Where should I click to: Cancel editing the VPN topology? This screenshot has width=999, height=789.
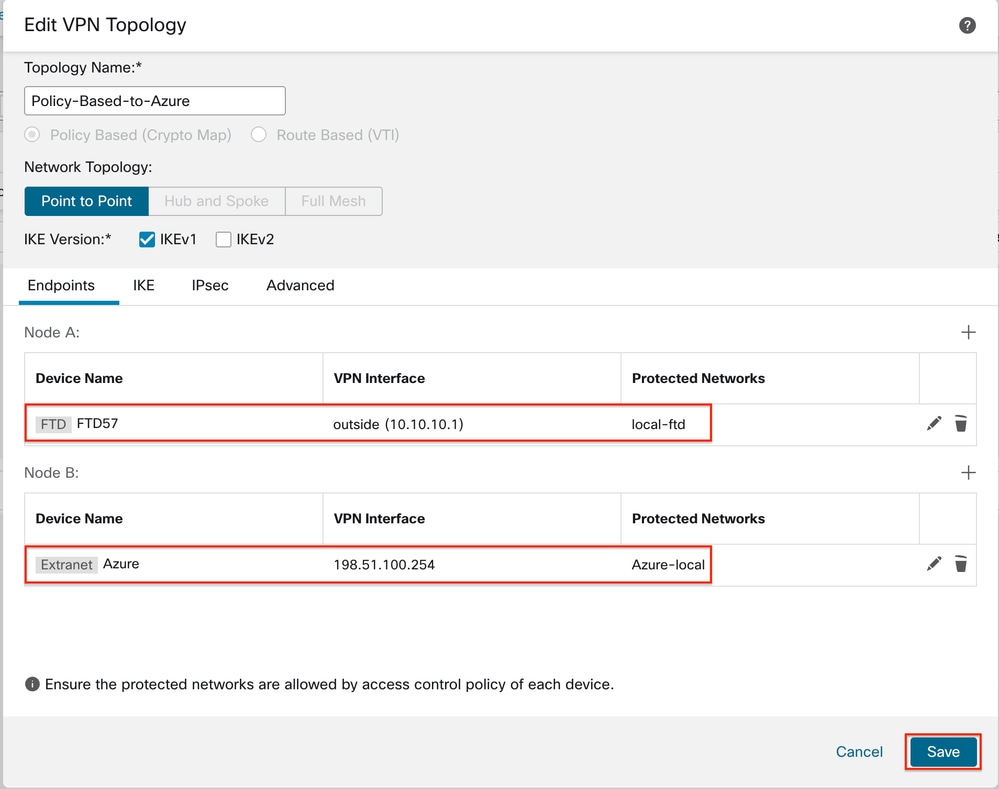tap(859, 752)
